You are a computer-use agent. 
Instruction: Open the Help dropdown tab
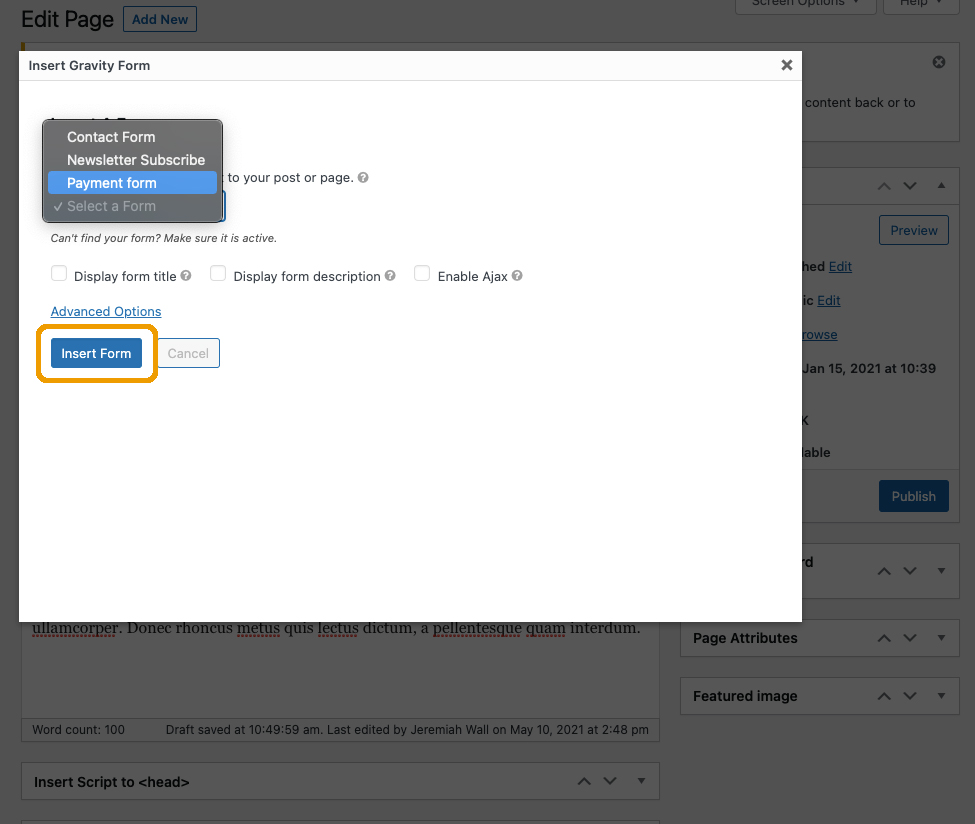[921, 5]
